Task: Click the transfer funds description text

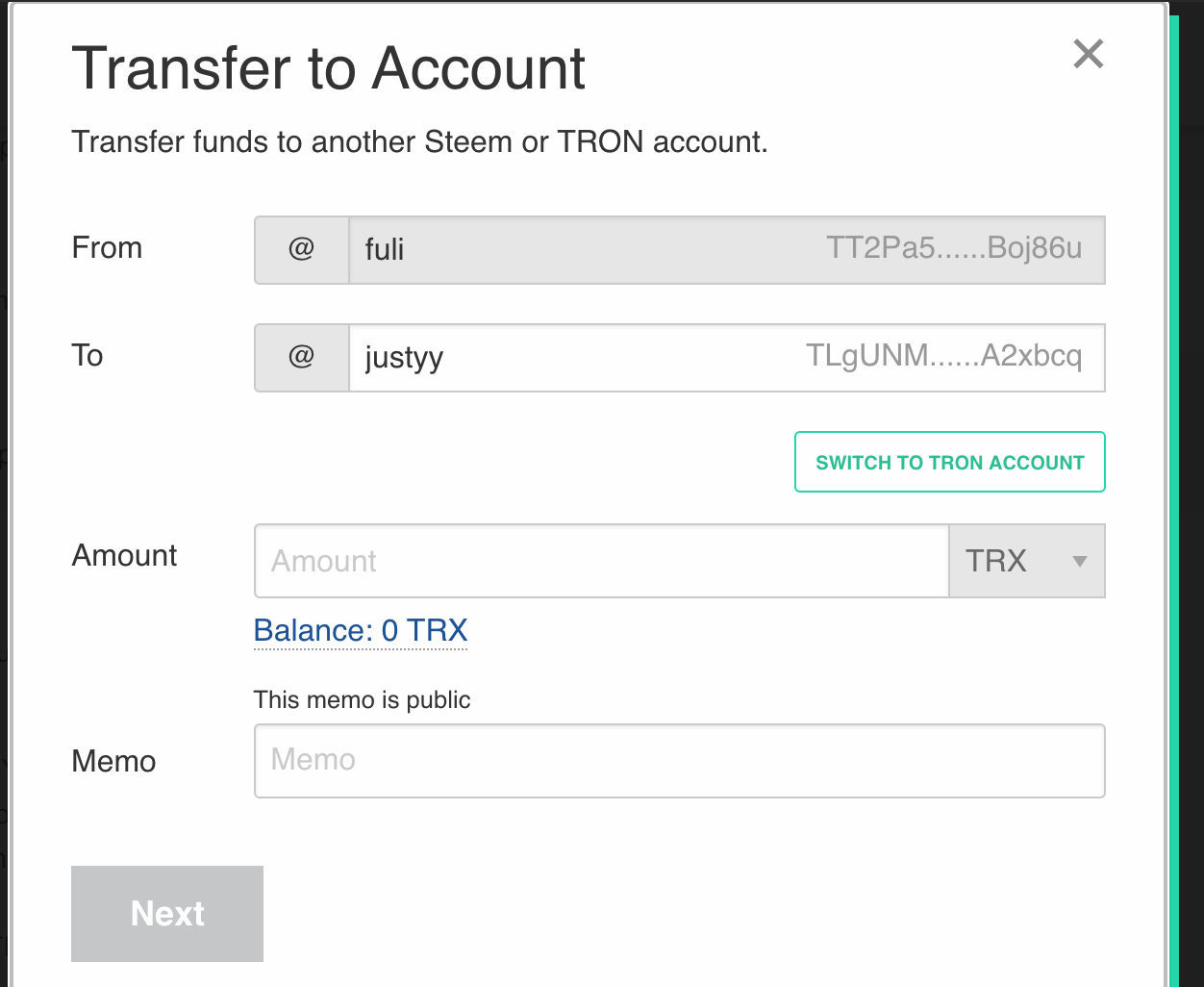Action: [419, 142]
